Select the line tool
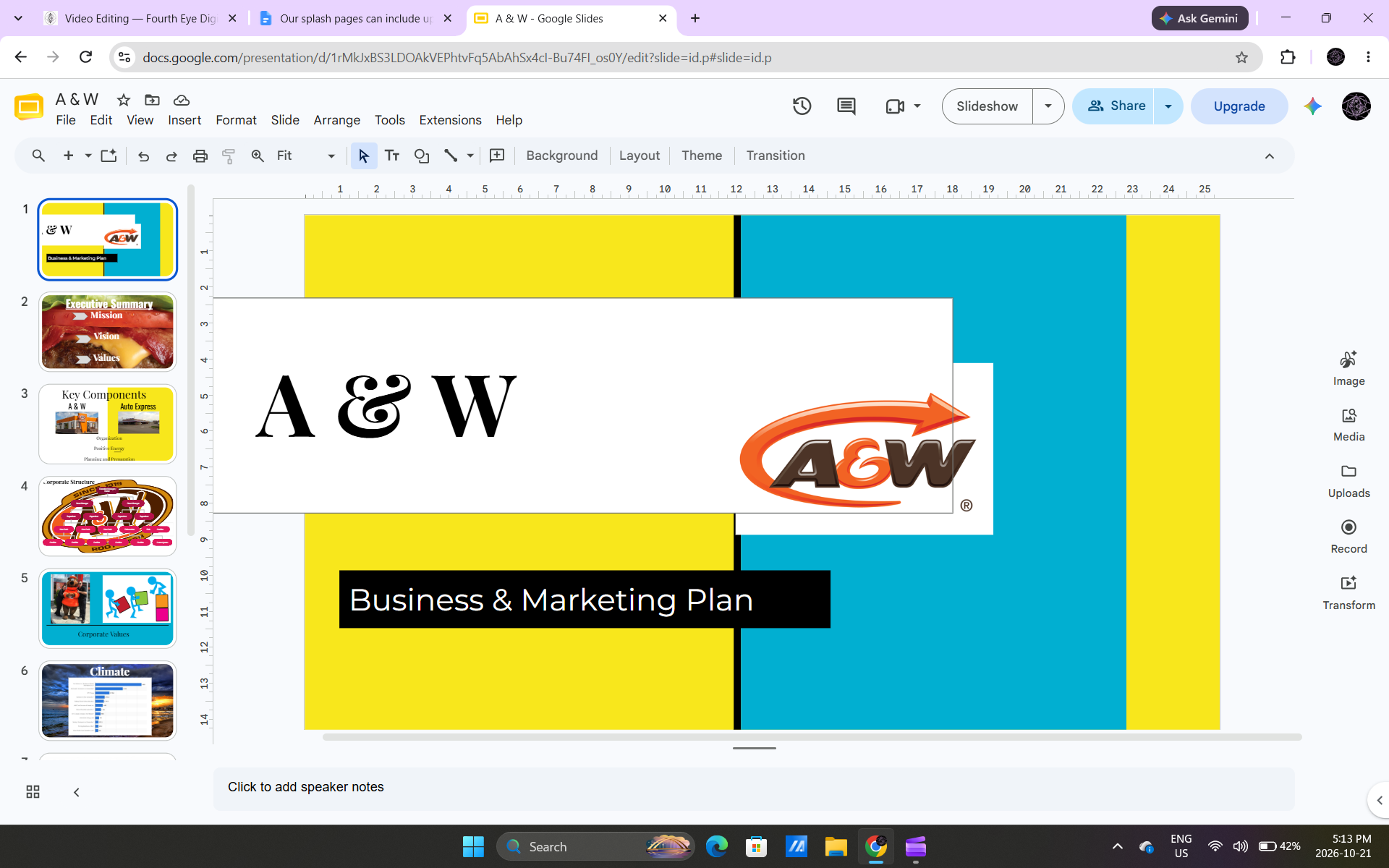The image size is (1389, 868). [x=450, y=156]
